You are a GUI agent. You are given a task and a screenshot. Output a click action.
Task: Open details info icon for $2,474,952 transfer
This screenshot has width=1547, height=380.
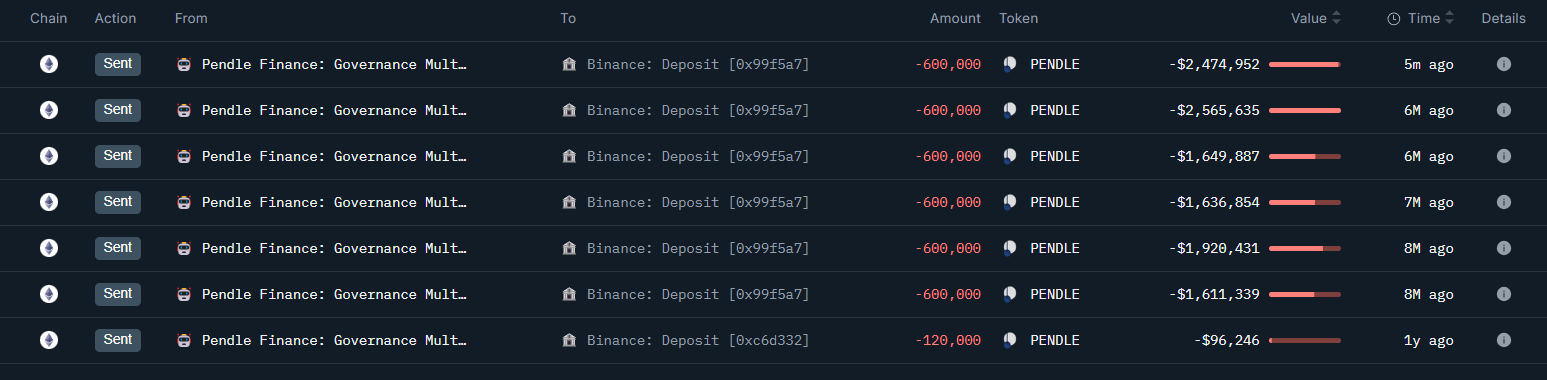[1503, 64]
